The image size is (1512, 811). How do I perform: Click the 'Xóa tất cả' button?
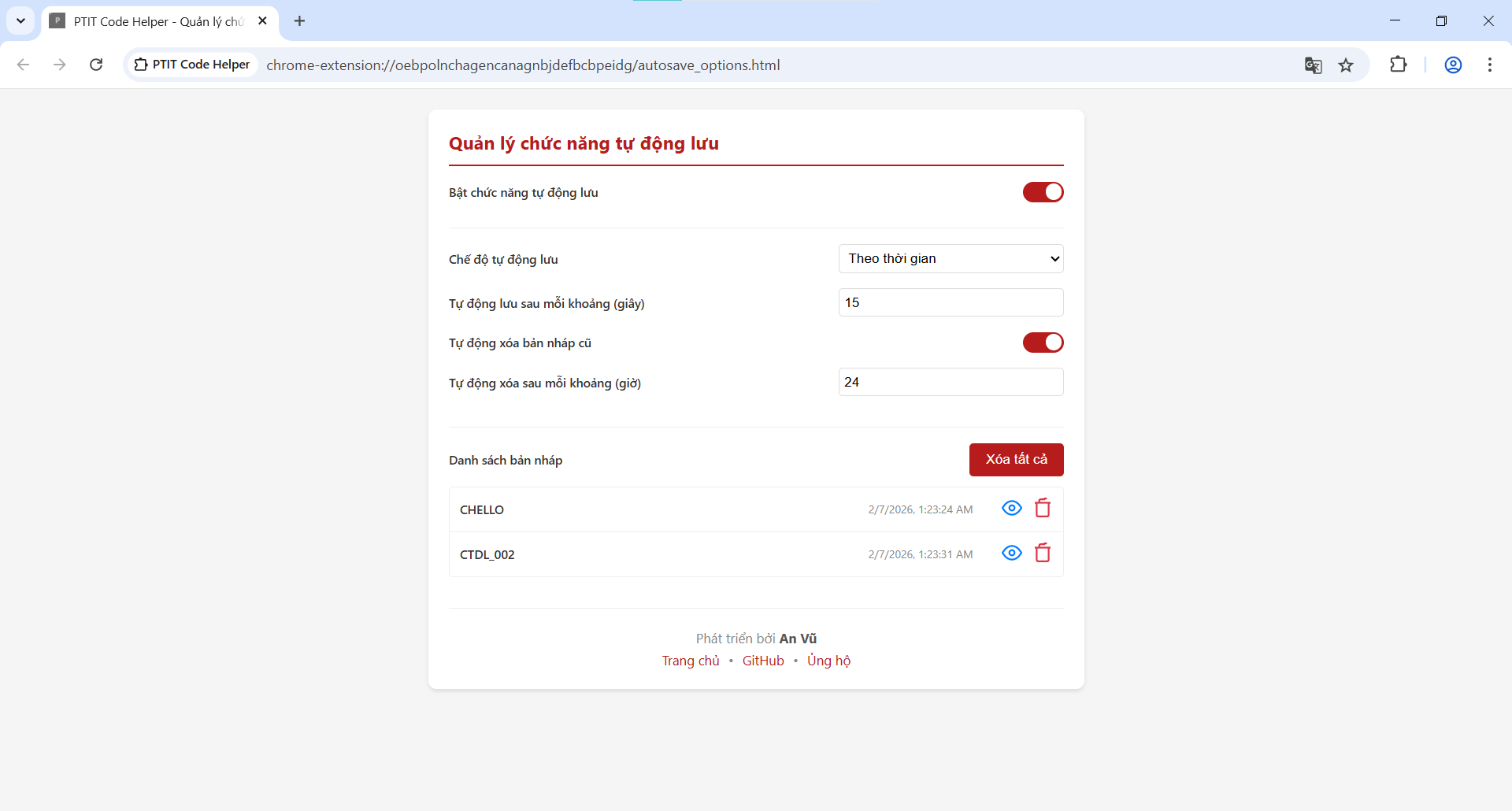[1016, 460]
